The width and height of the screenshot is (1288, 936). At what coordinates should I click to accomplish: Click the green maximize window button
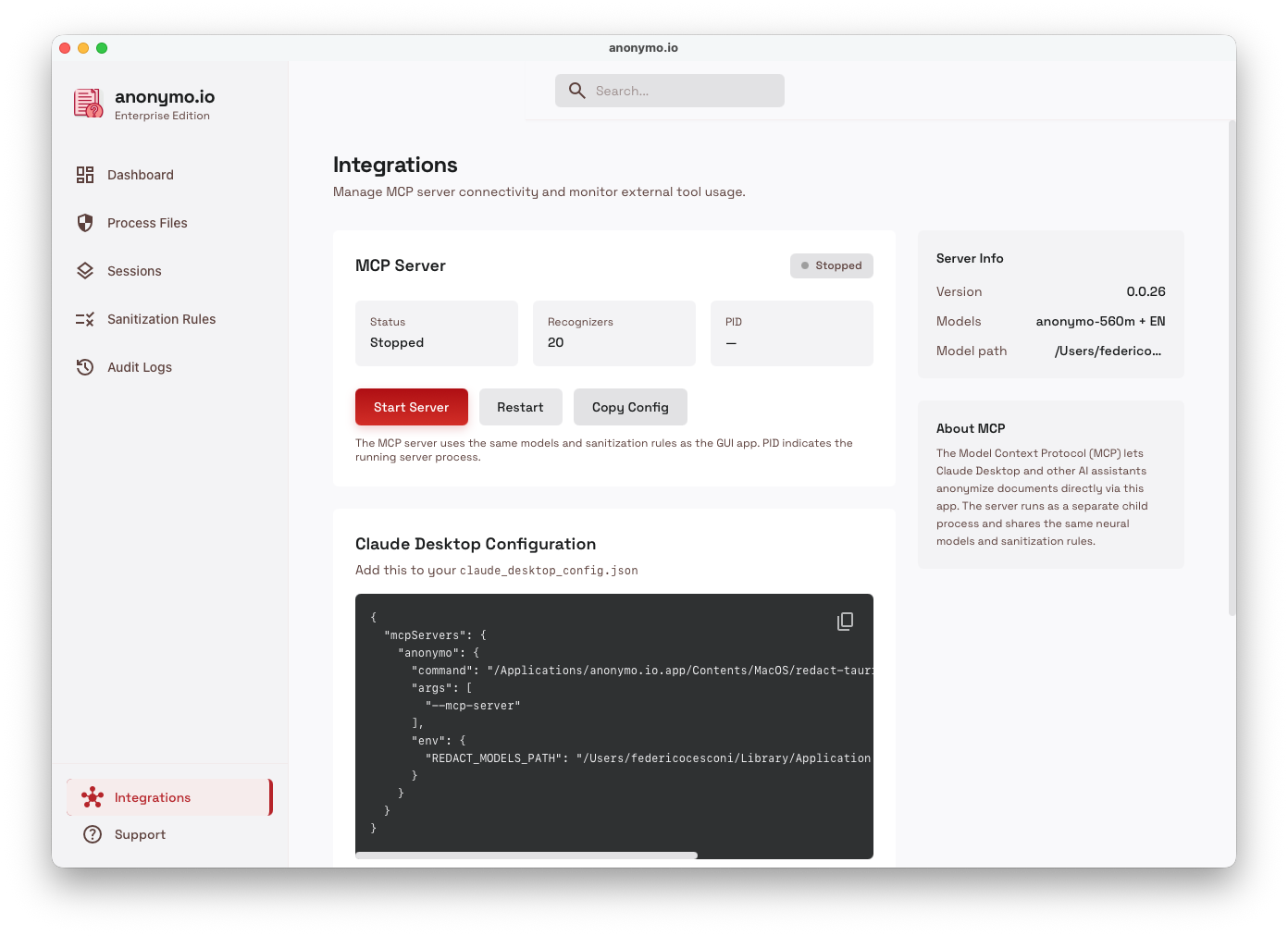(102, 48)
